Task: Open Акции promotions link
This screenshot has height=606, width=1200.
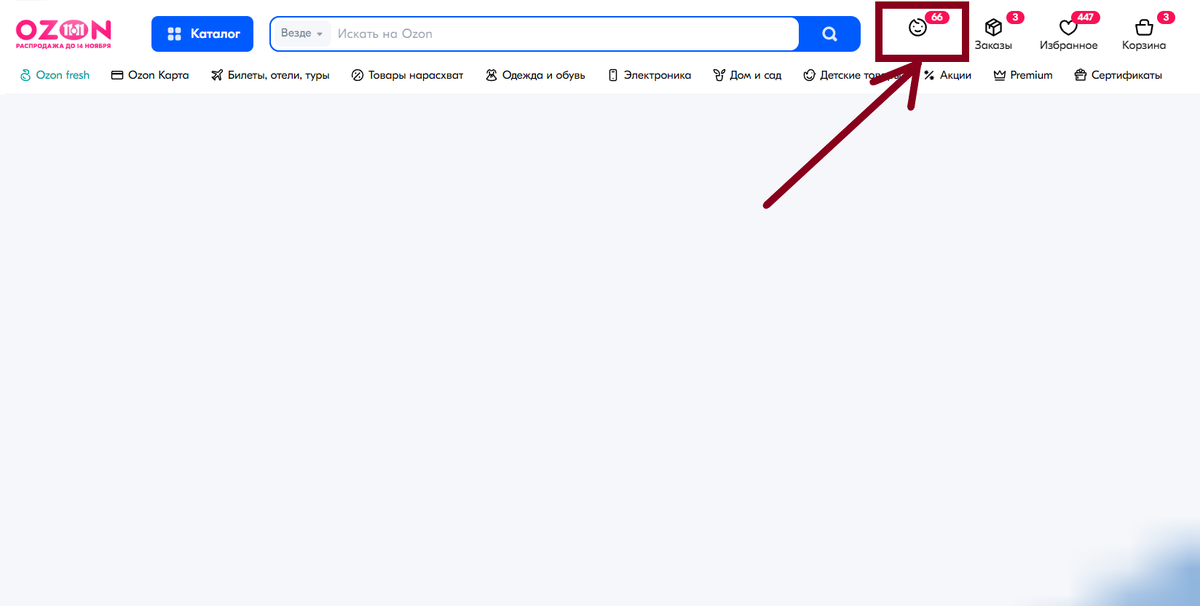Action: (x=948, y=75)
